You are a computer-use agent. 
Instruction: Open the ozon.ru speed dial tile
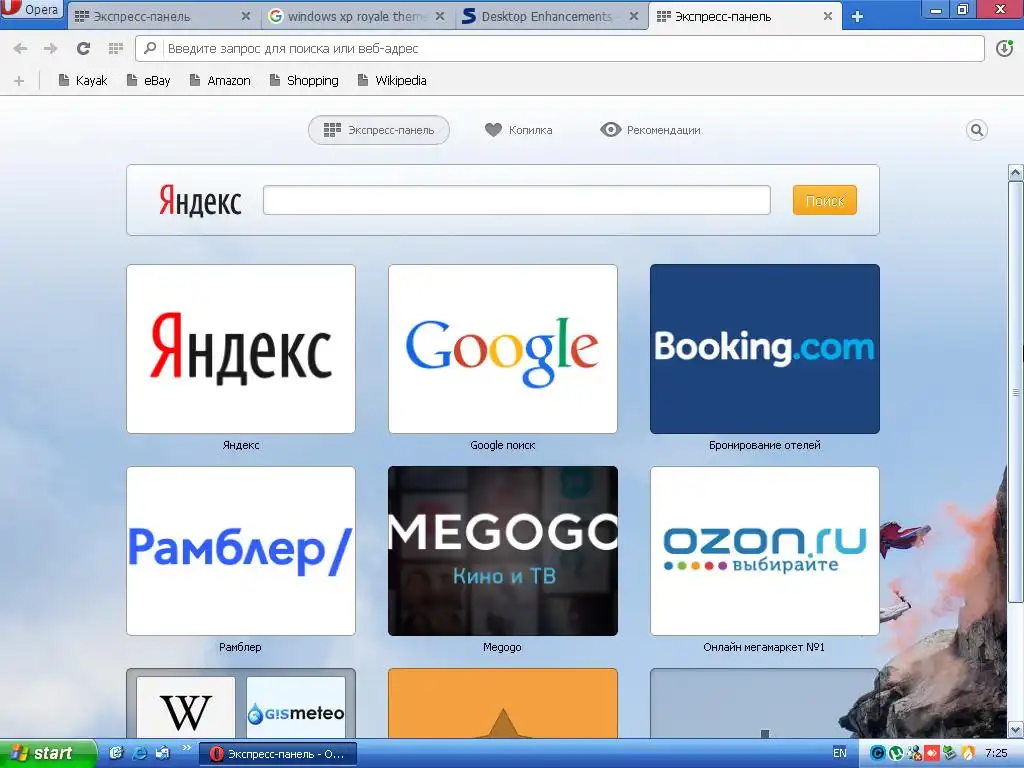pos(765,551)
